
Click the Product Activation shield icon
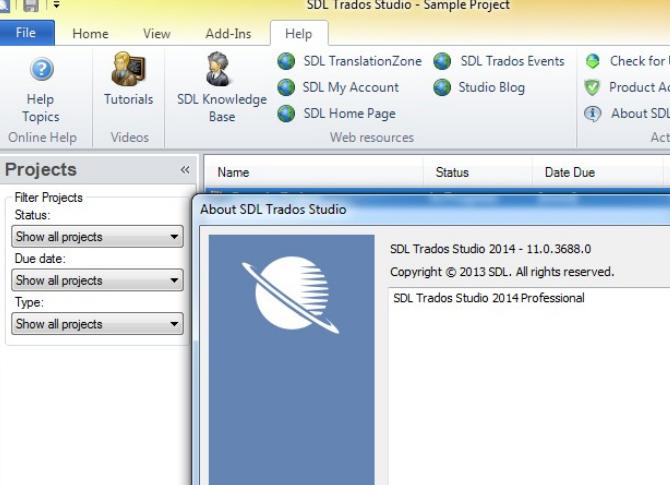[x=593, y=87]
